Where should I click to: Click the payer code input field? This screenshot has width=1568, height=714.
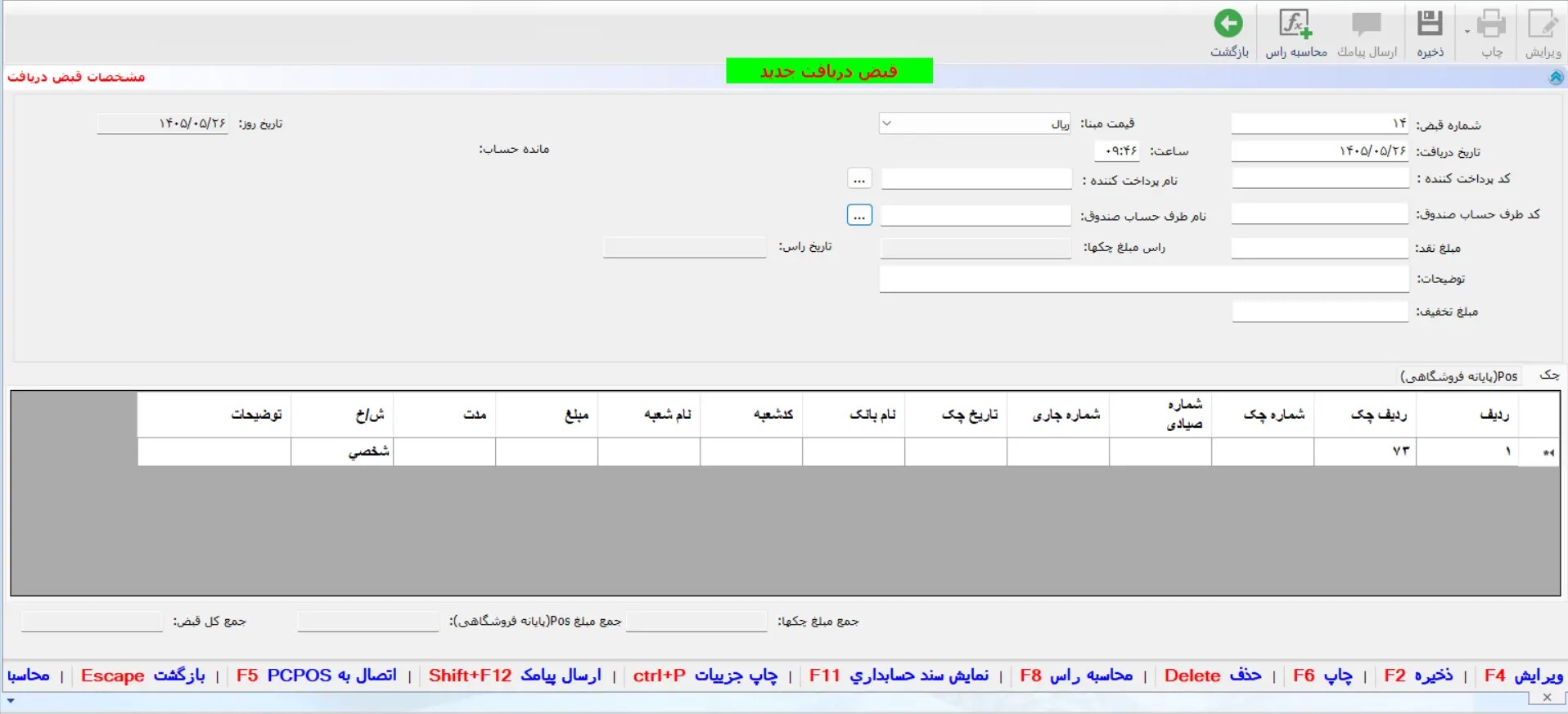(x=1320, y=178)
